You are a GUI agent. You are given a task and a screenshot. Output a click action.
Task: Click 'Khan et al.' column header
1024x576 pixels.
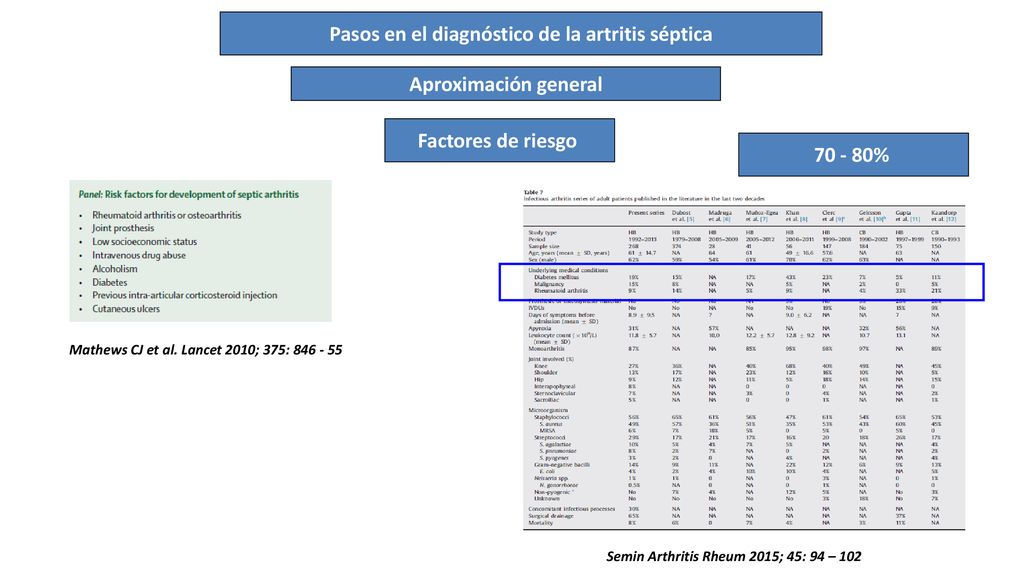[796, 216]
